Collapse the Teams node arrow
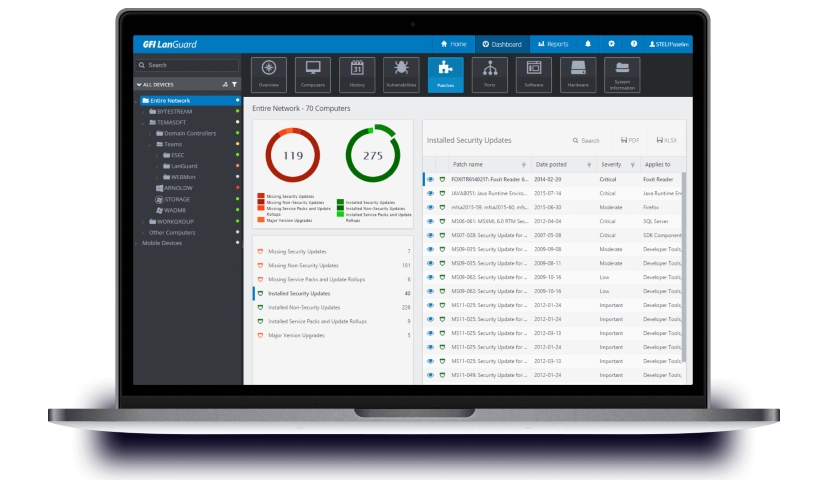Viewport: 840px width, 480px height. [150, 145]
